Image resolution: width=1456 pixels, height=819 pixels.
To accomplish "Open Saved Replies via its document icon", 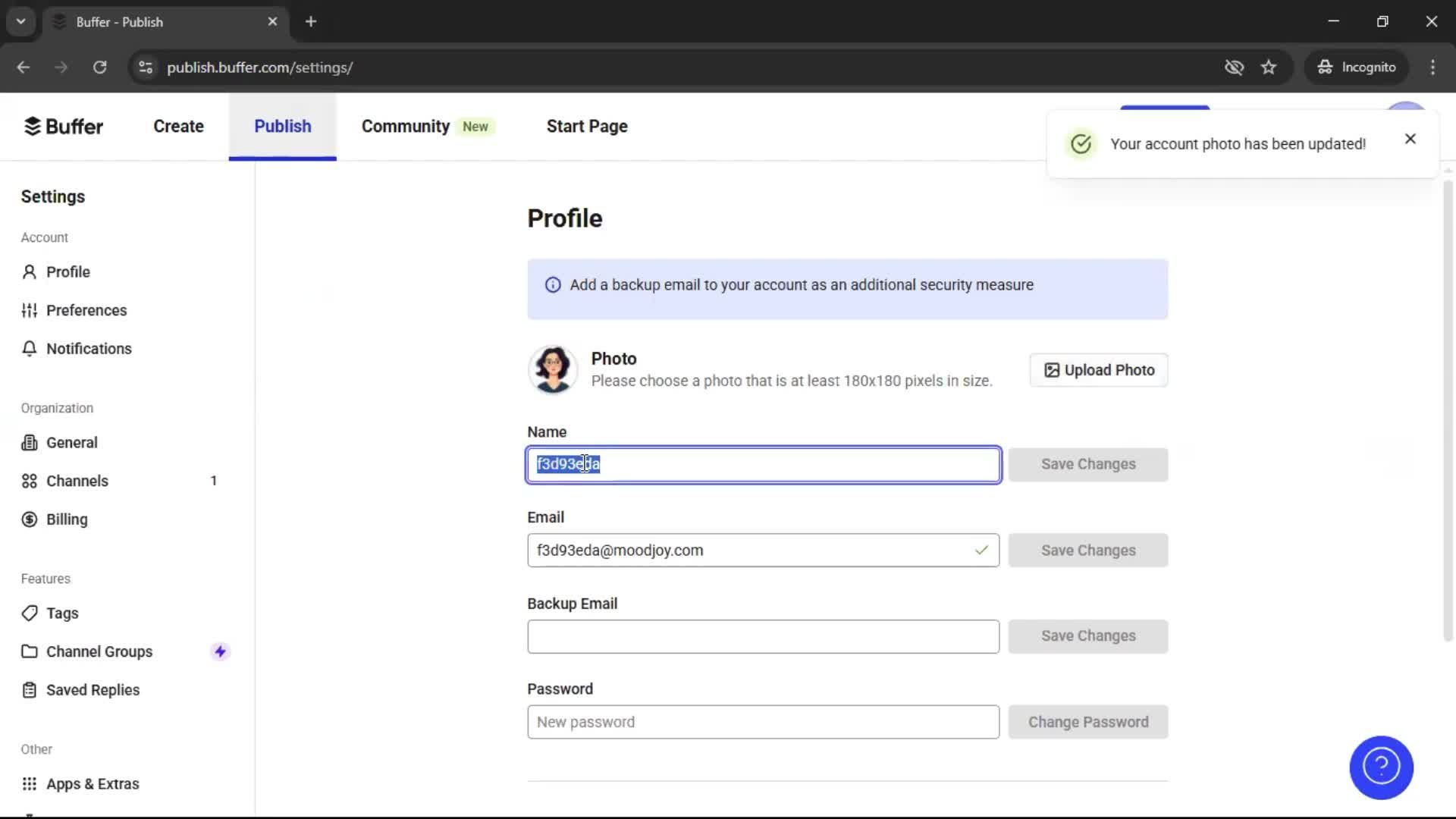I will pos(29,690).
